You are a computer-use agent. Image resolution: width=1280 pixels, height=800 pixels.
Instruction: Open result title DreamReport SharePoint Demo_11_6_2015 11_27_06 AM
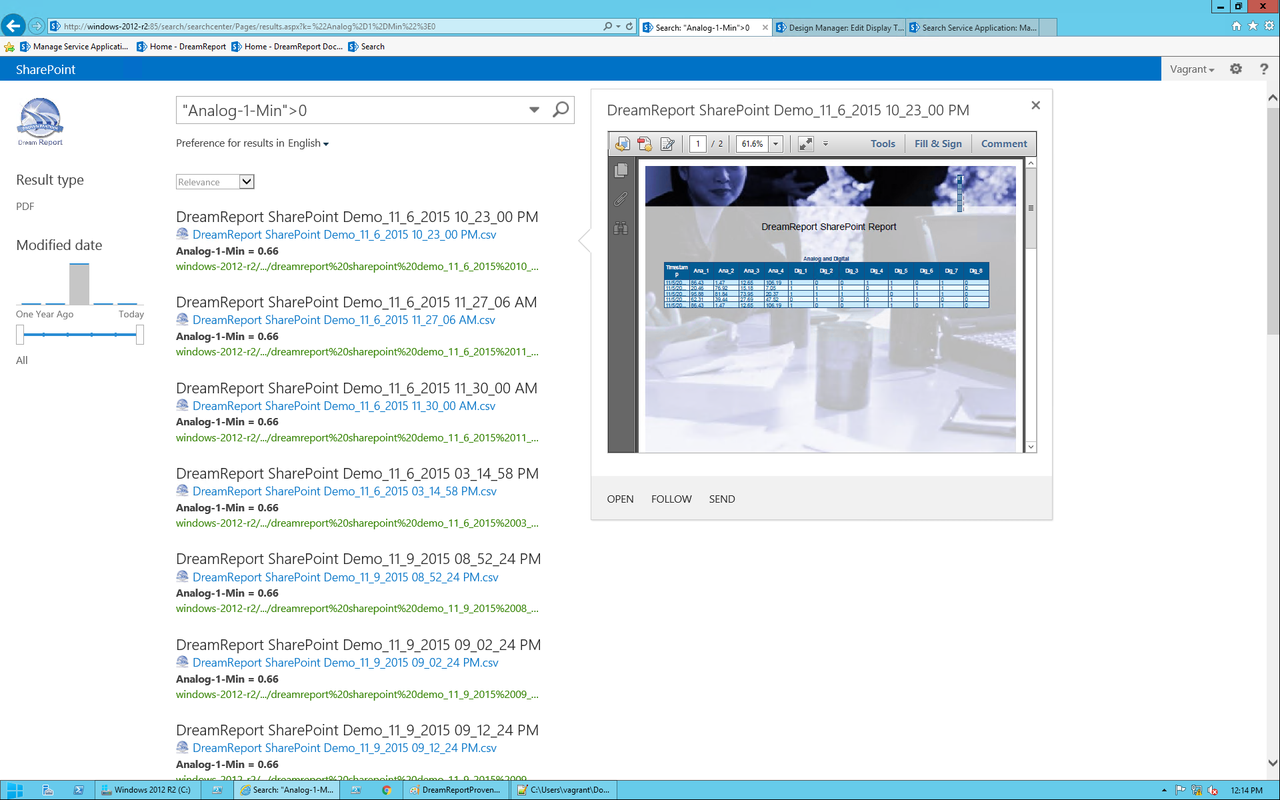pos(356,302)
